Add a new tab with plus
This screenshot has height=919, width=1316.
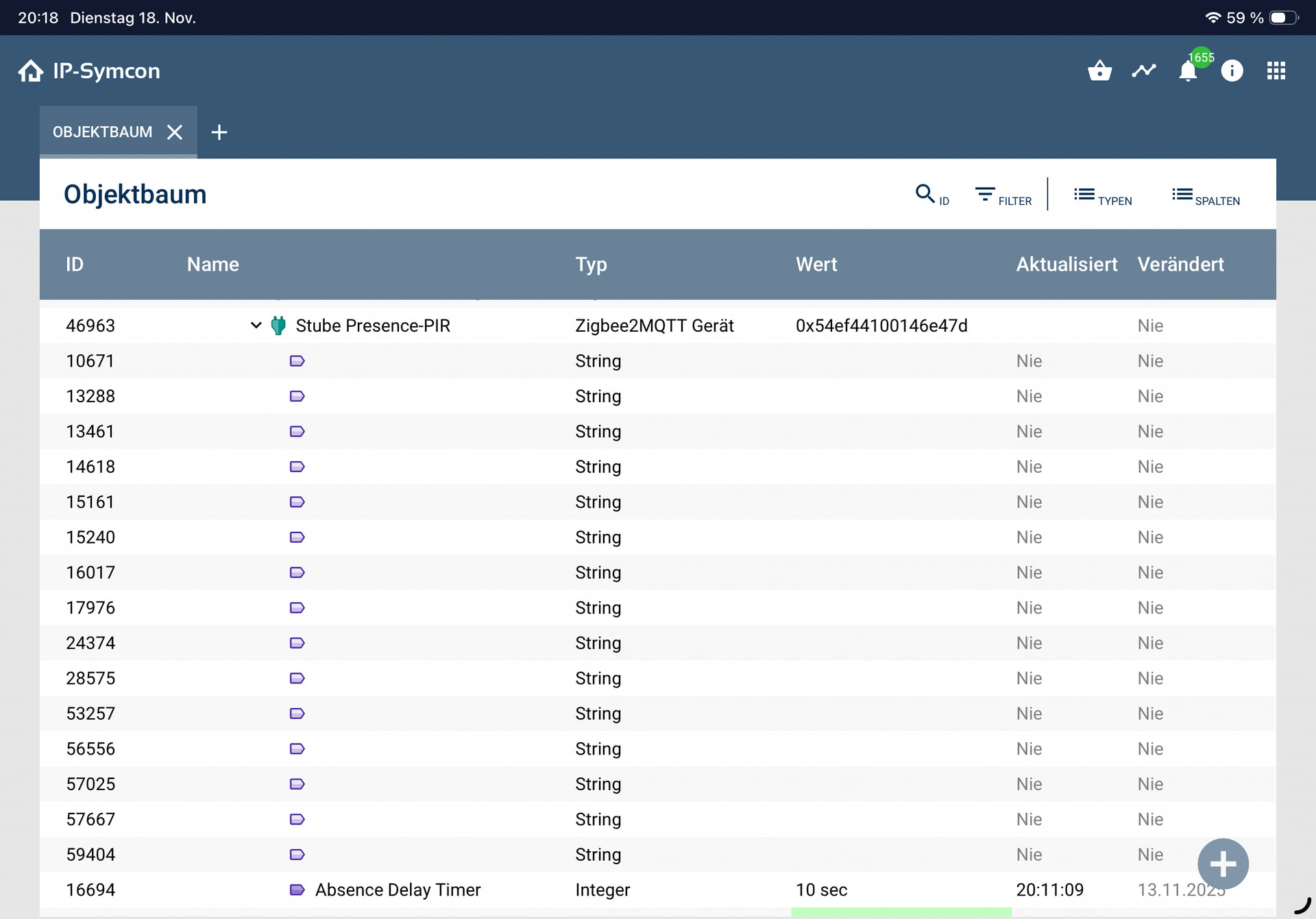click(219, 132)
